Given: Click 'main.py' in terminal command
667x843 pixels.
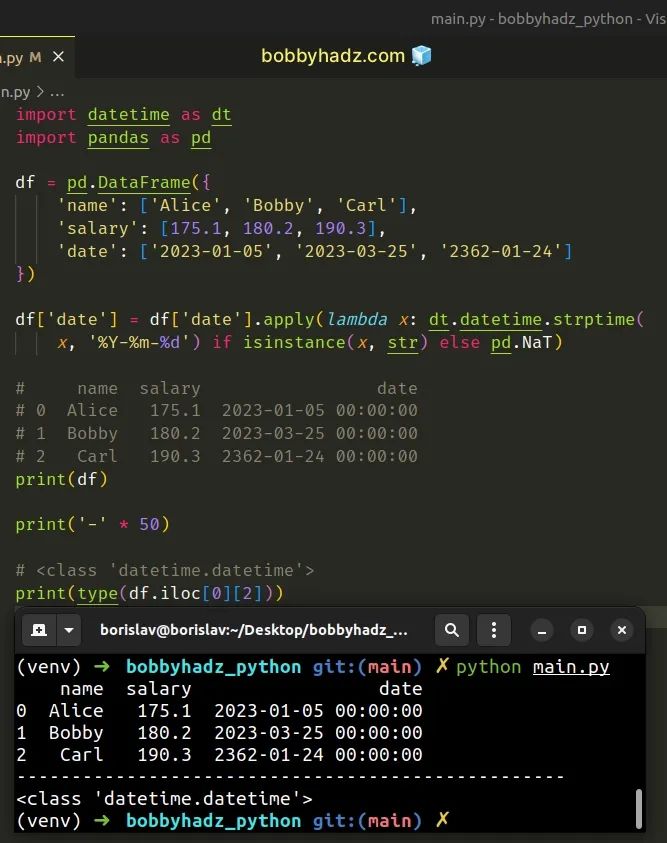Looking at the screenshot, I should tap(571, 667).
